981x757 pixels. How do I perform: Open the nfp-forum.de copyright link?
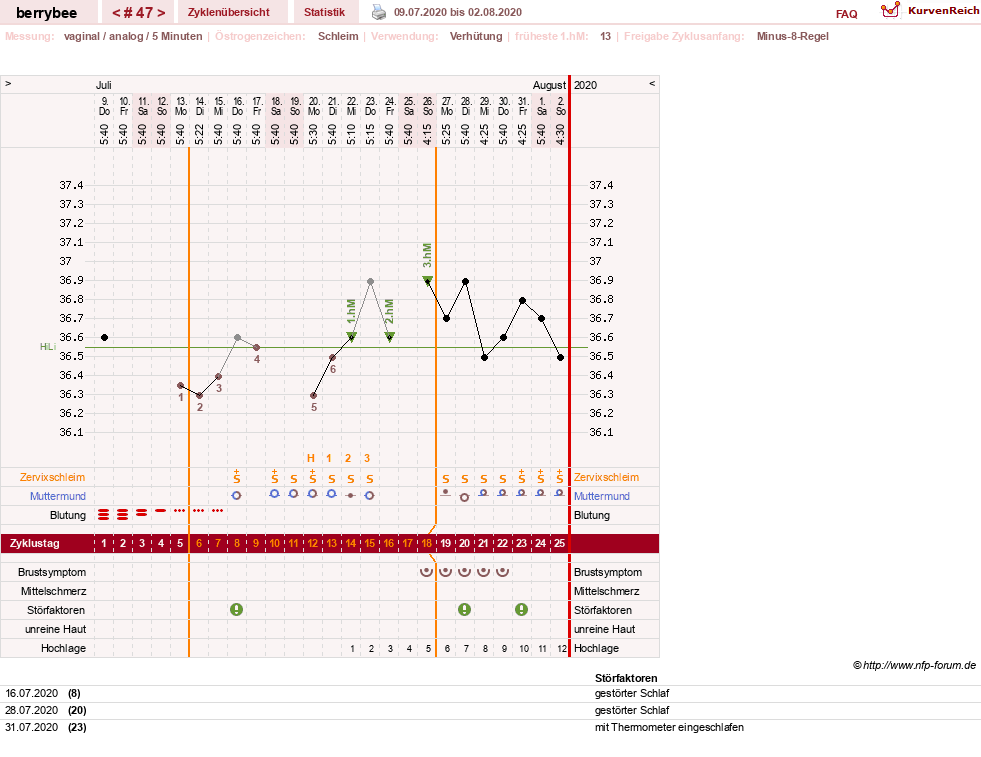(x=914, y=665)
